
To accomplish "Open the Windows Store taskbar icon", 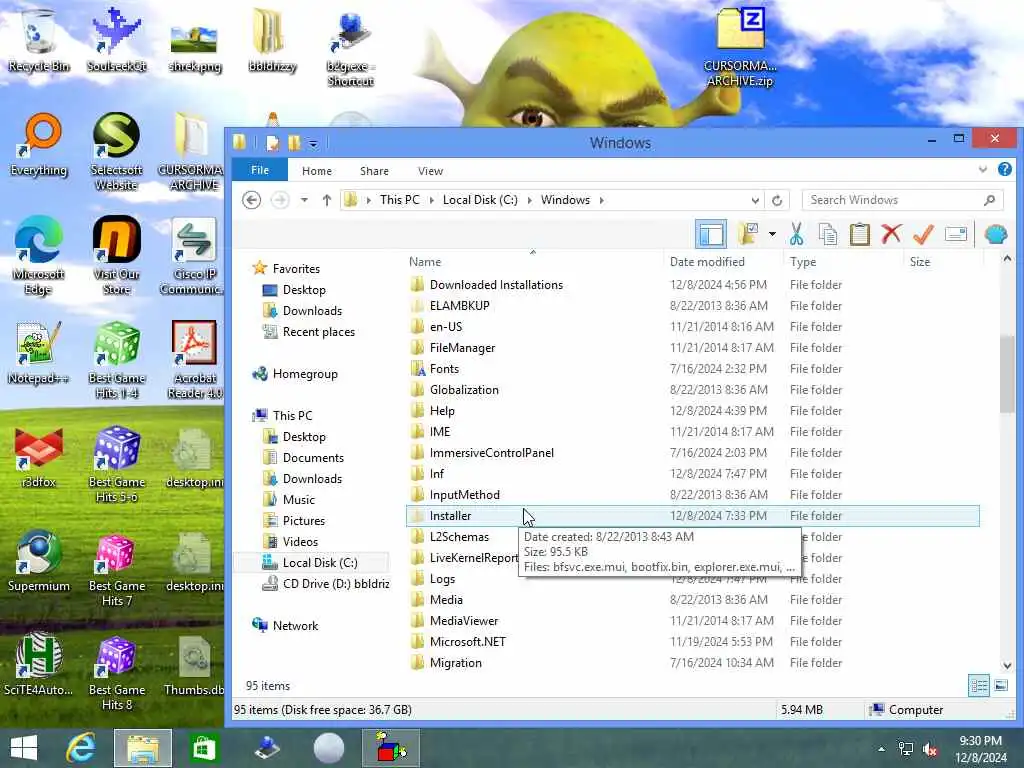I will (x=203, y=748).
